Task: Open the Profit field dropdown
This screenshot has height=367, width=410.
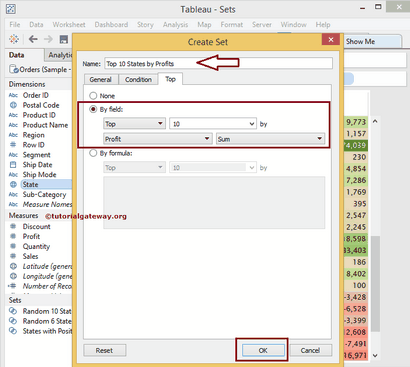Action: pos(158,139)
